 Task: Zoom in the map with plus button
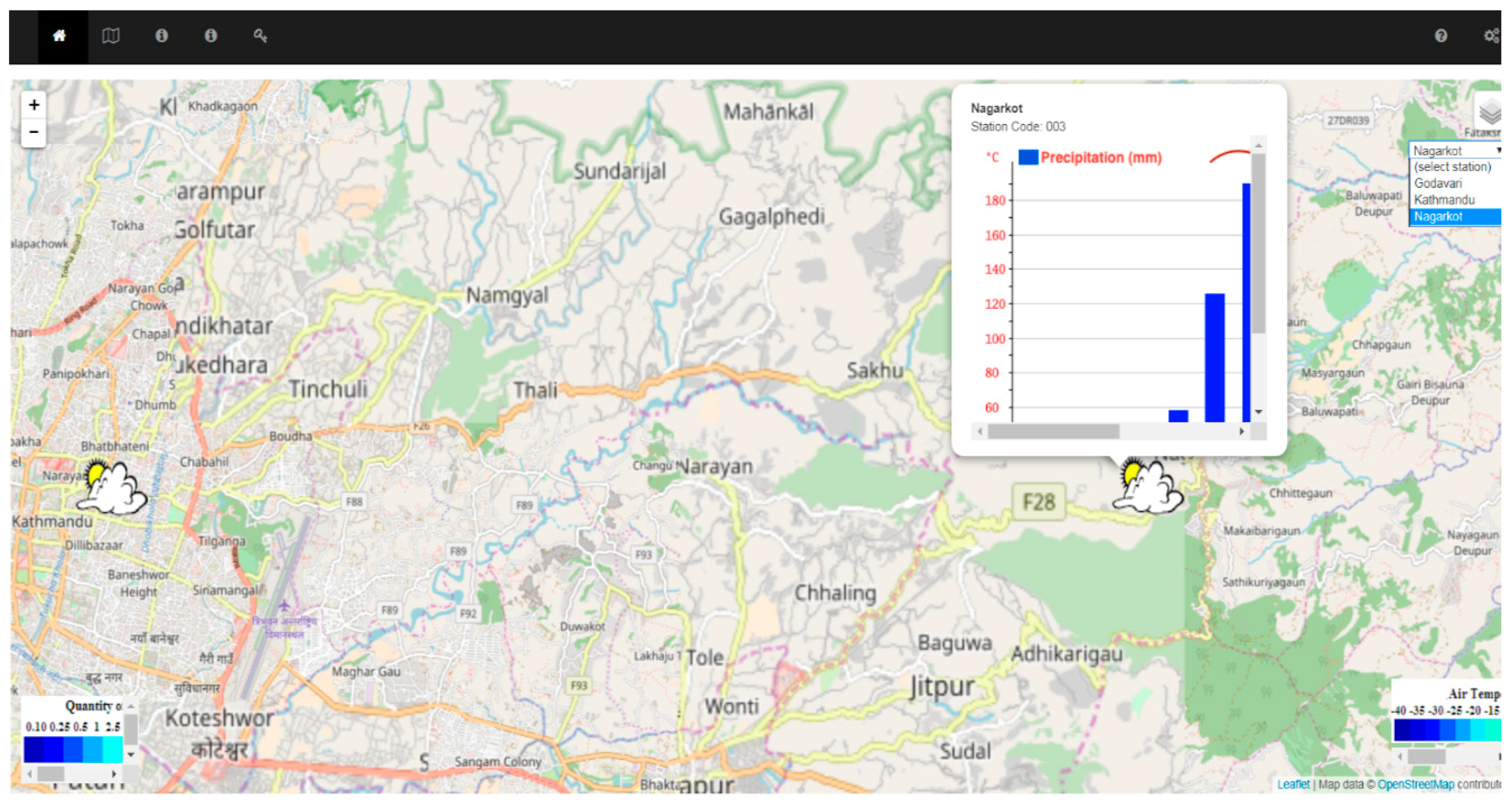click(x=34, y=105)
